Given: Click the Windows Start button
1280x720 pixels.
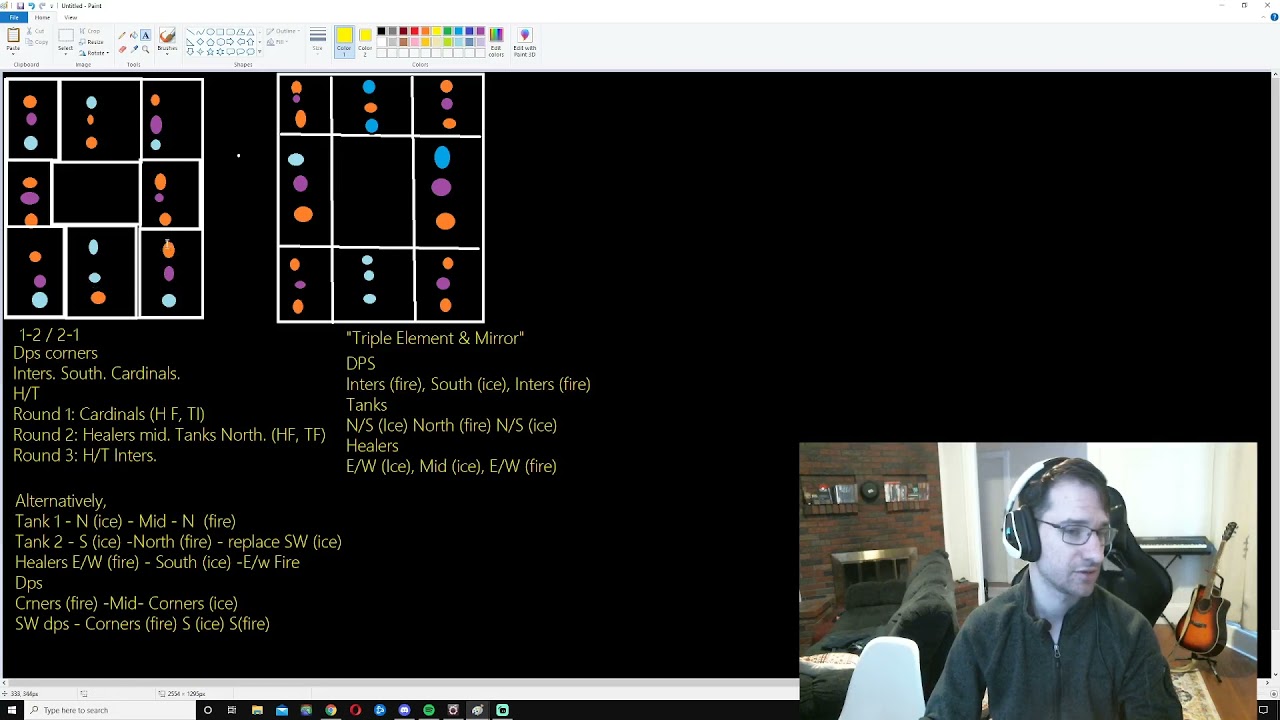Looking at the screenshot, I should click(x=12, y=710).
